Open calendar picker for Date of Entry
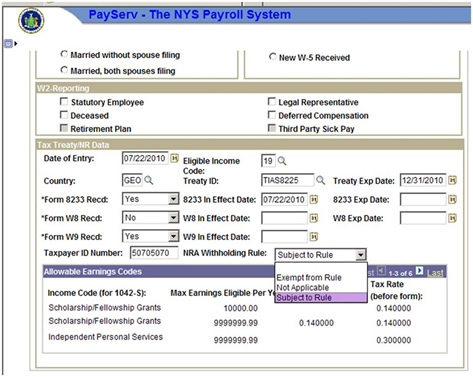This screenshot has width=473, height=377. [x=174, y=158]
